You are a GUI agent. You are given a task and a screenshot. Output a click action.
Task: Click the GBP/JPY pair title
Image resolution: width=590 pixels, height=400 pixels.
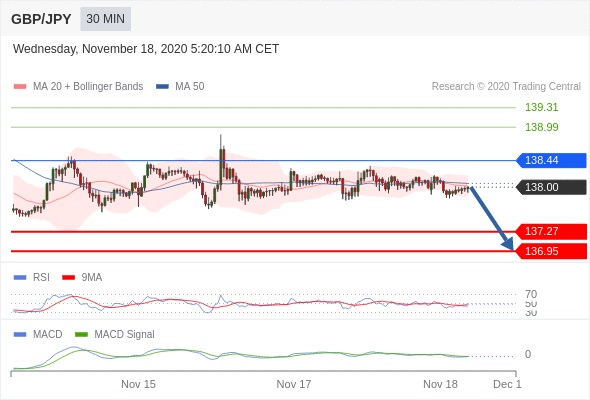pos(41,19)
